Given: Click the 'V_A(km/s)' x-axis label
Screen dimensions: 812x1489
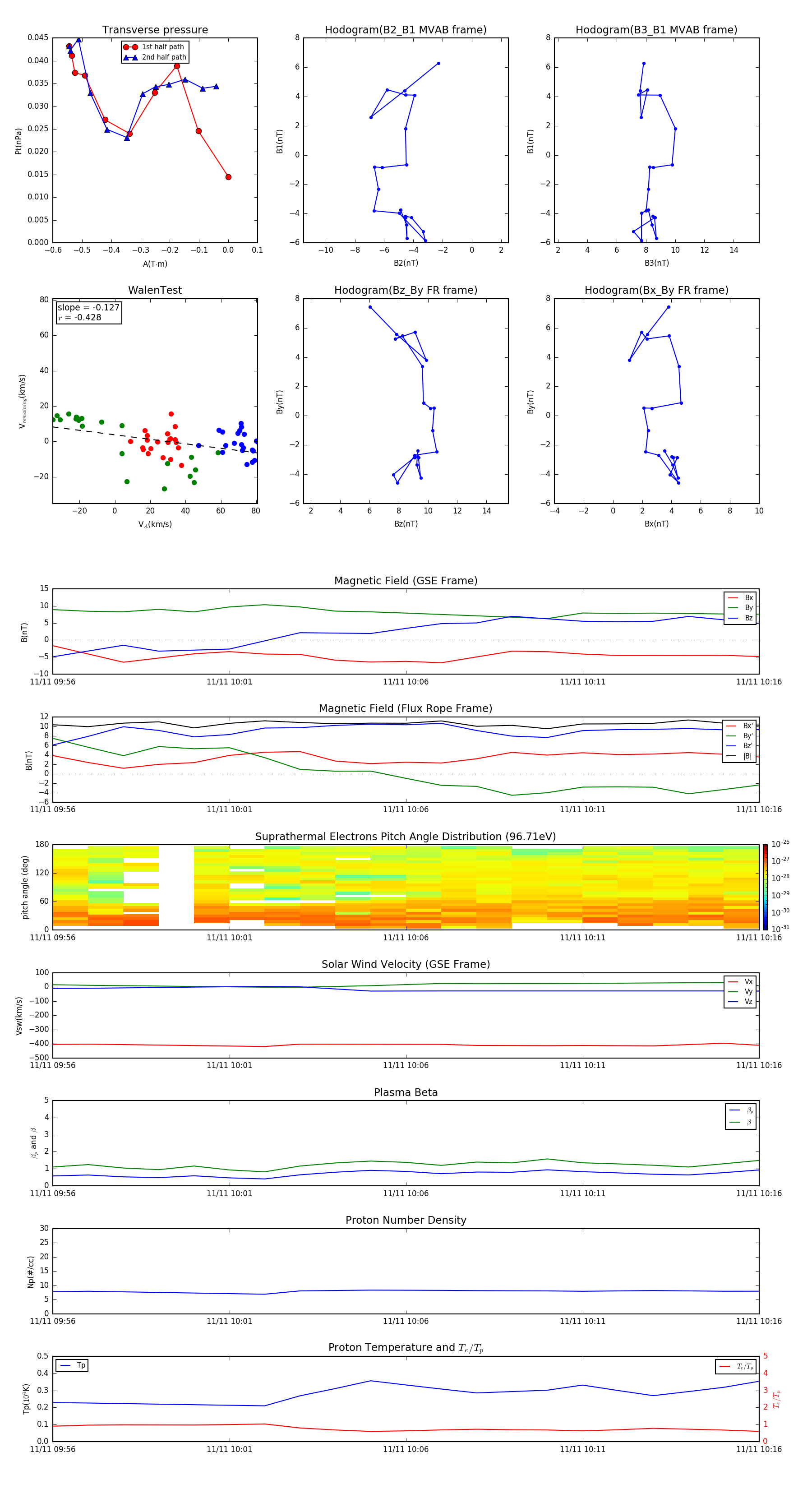Looking at the screenshot, I should (155, 524).
